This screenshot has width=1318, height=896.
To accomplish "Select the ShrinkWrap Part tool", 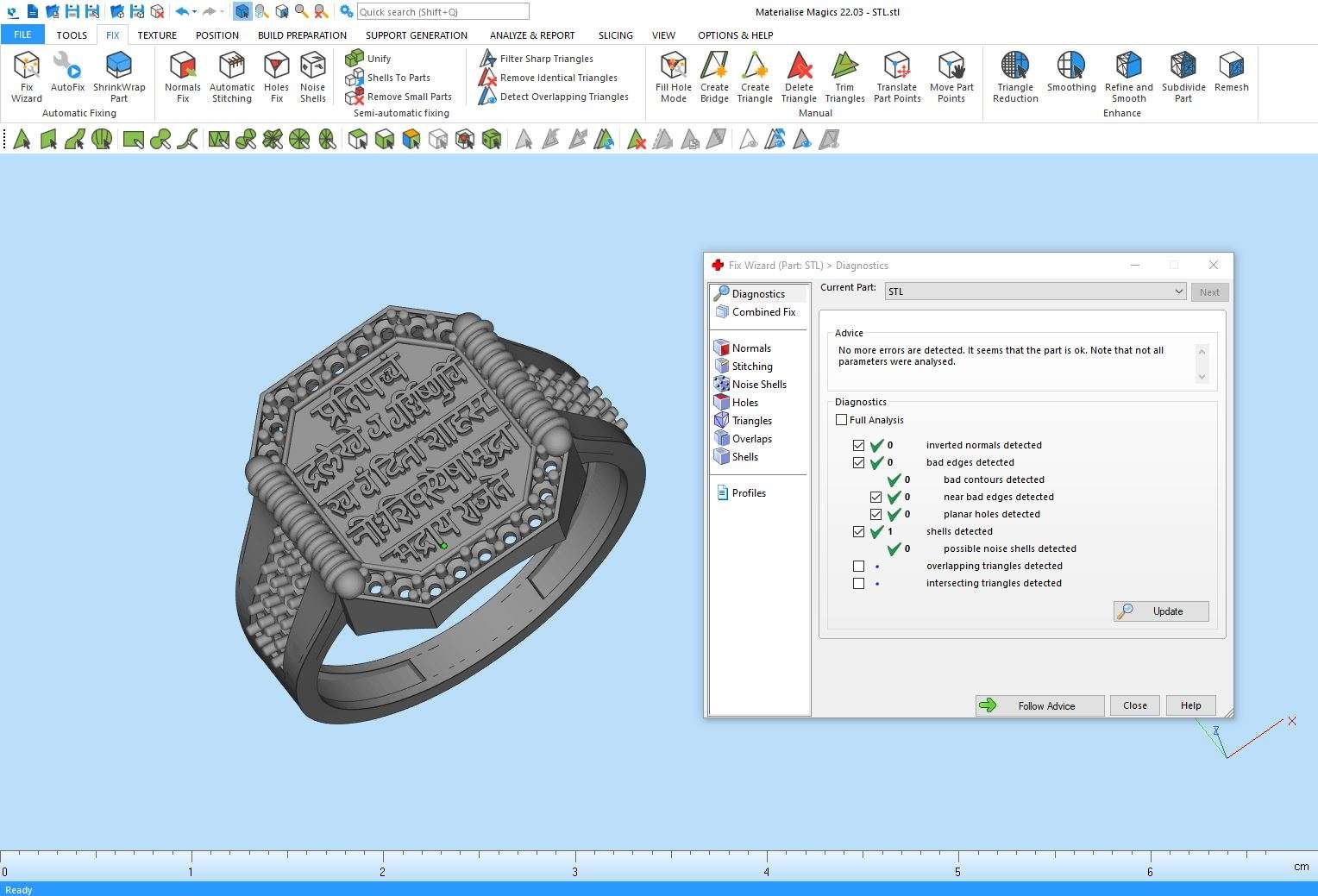I will coord(119,76).
